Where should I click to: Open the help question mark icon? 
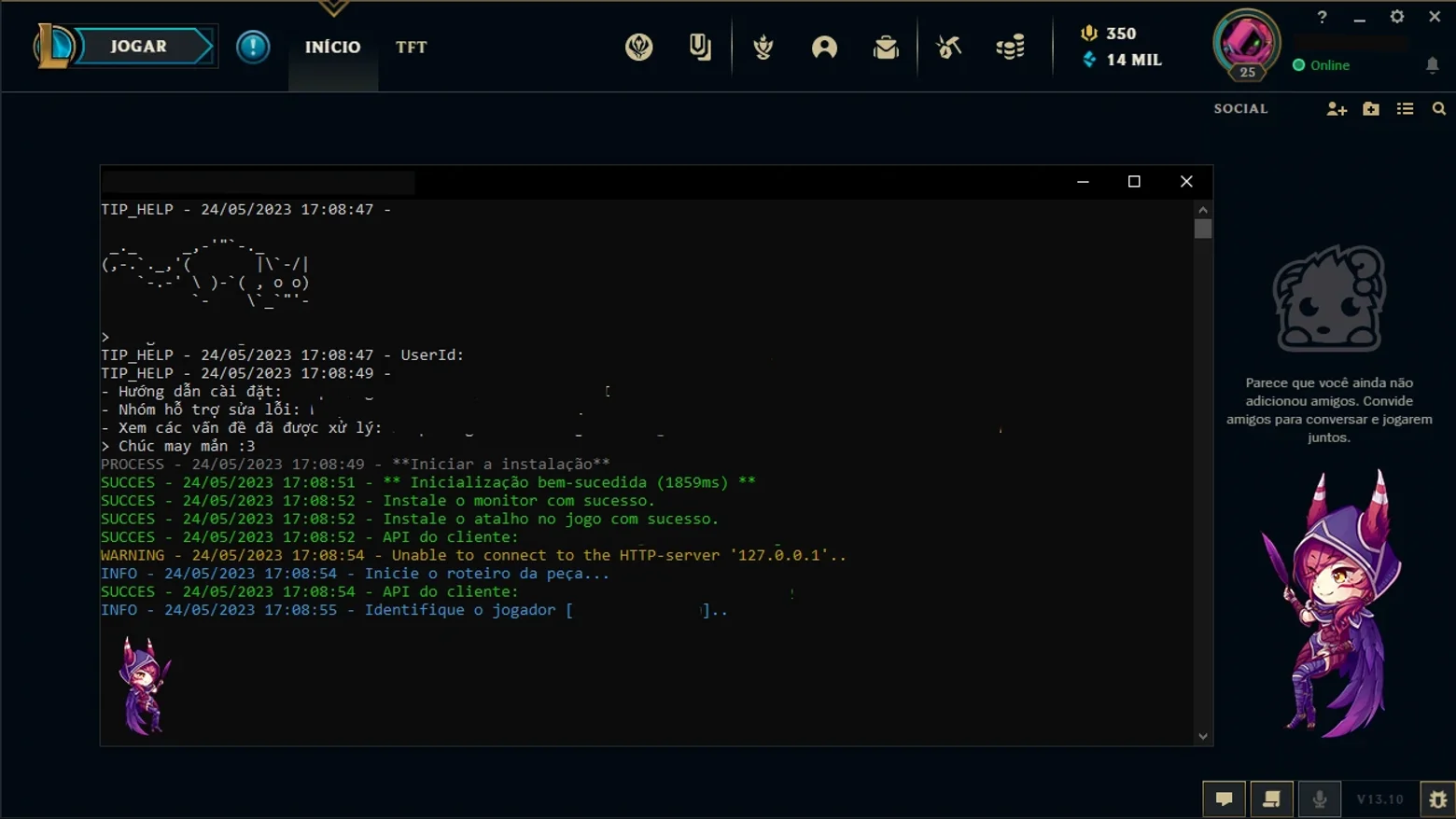point(1322,17)
